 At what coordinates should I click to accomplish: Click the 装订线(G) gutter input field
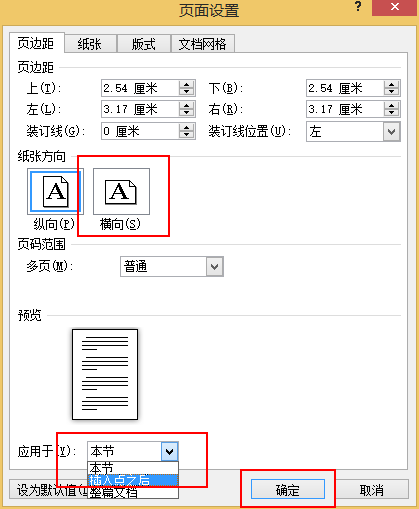[140, 131]
